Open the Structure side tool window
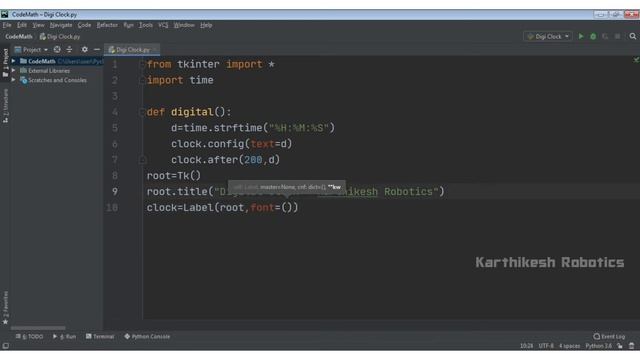The width and height of the screenshot is (640, 360). click(x=5, y=106)
